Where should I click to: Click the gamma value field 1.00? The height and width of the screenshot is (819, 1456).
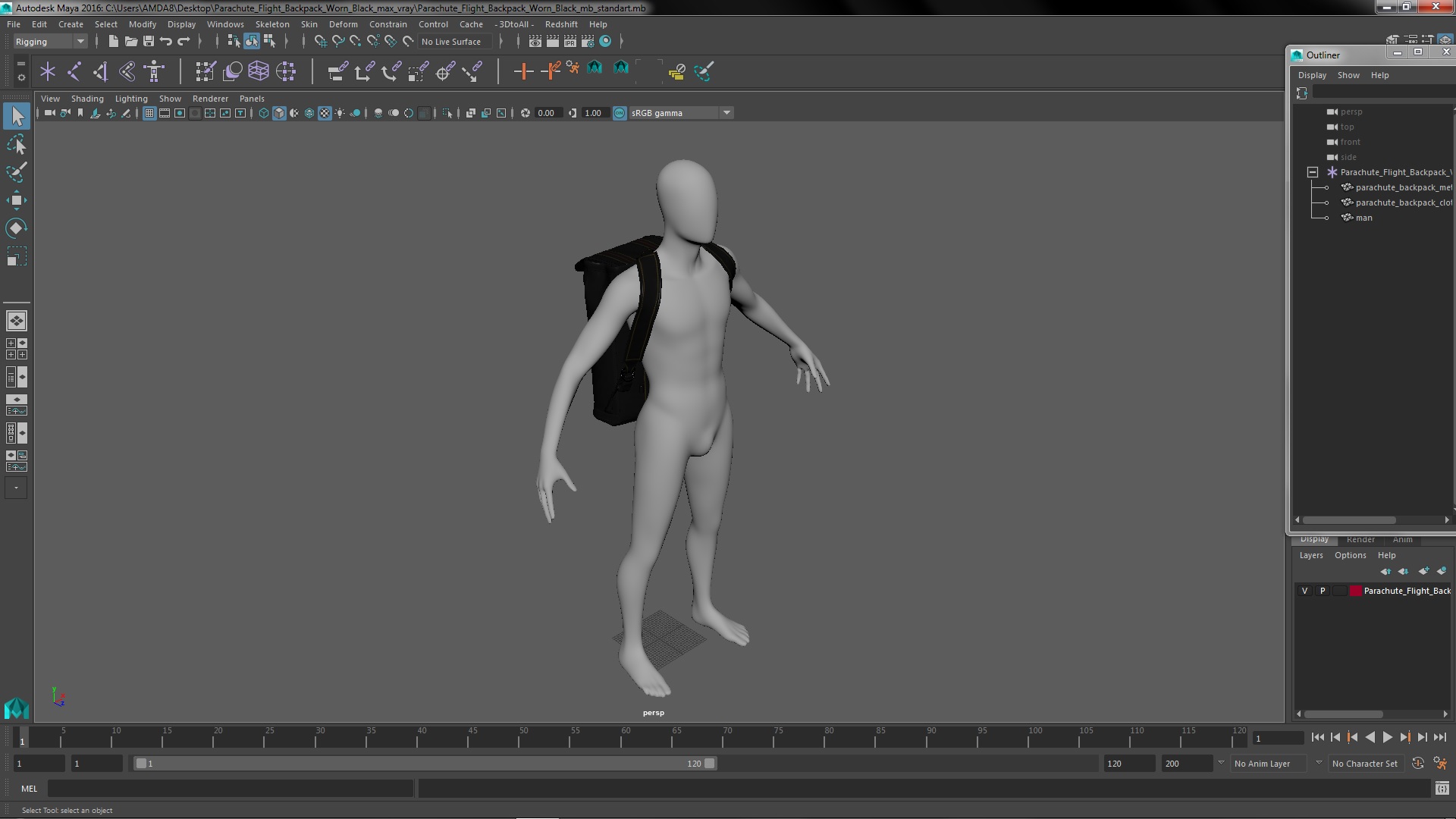(595, 113)
